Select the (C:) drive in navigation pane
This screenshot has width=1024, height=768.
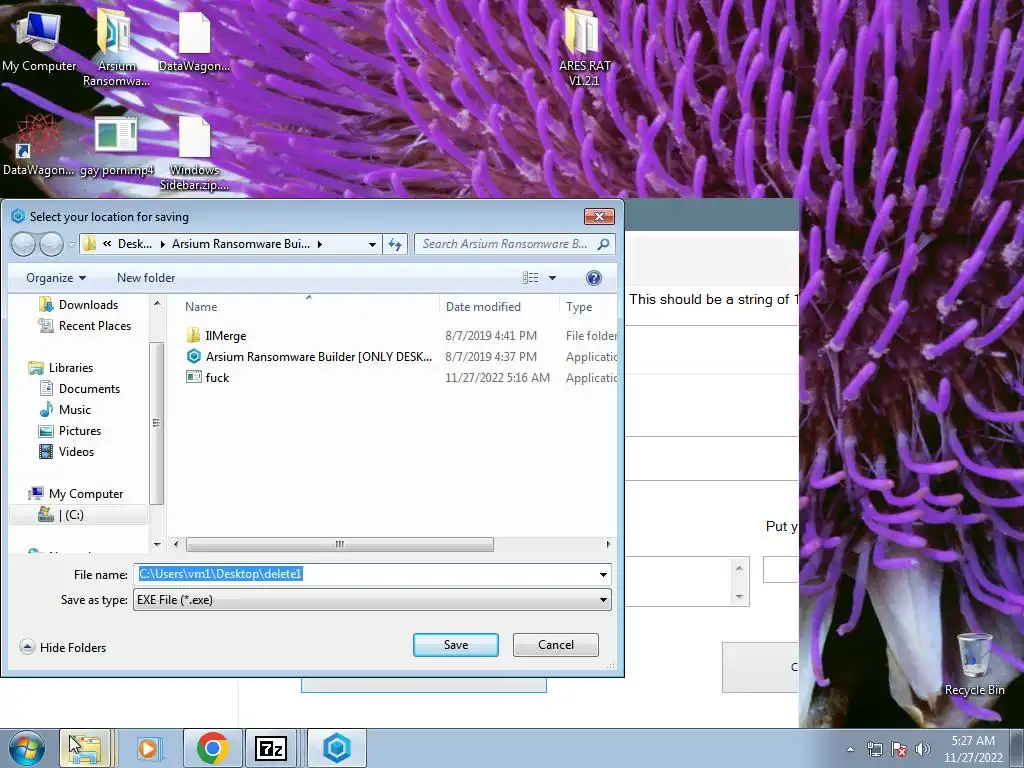tap(78, 515)
